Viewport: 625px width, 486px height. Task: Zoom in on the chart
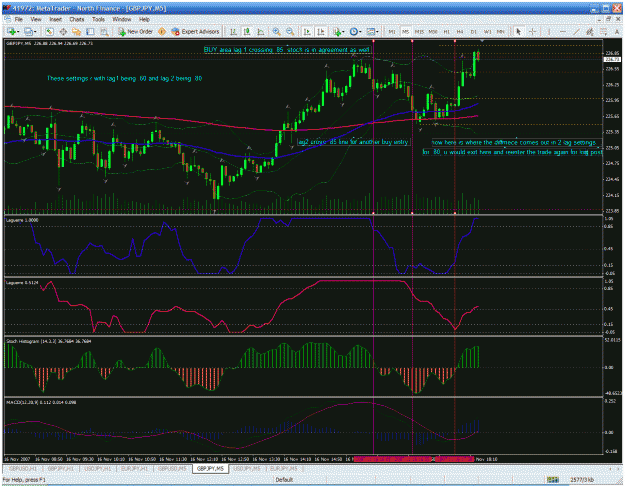pos(276,31)
